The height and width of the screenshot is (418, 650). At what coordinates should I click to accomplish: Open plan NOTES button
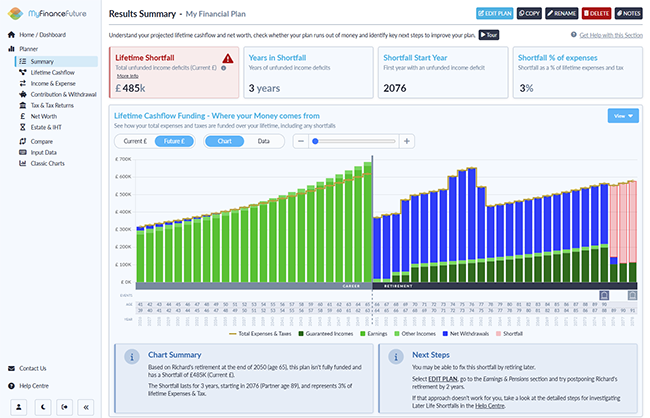pos(628,13)
